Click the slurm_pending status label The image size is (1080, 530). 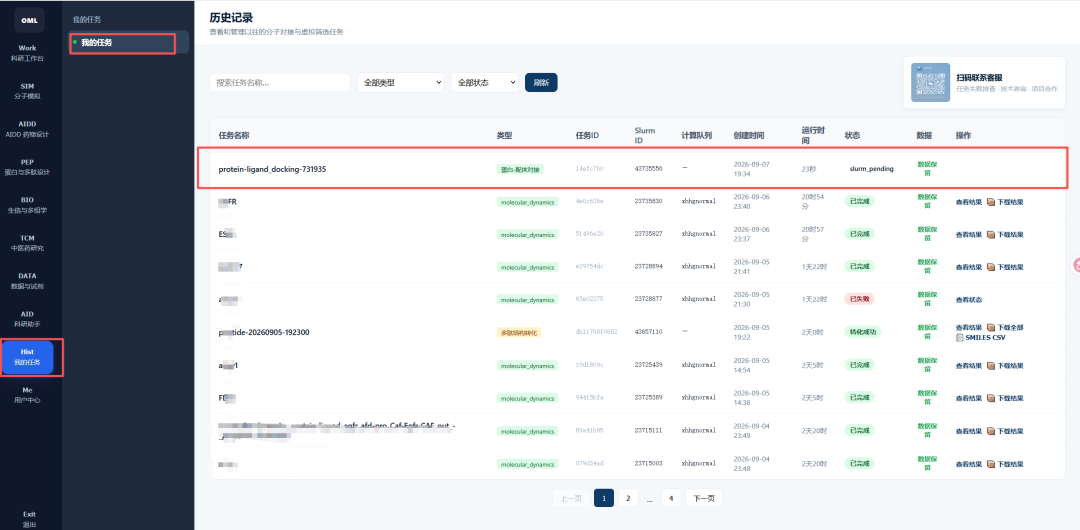tap(871, 169)
